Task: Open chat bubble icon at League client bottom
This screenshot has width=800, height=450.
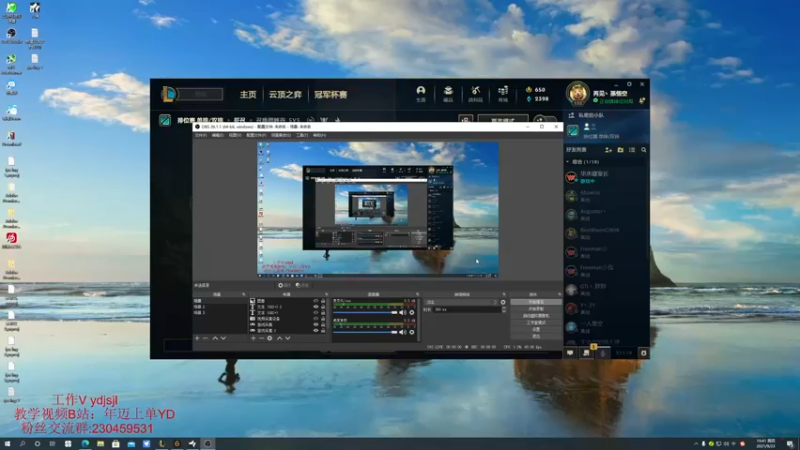Action: click(x=570, y=353)
